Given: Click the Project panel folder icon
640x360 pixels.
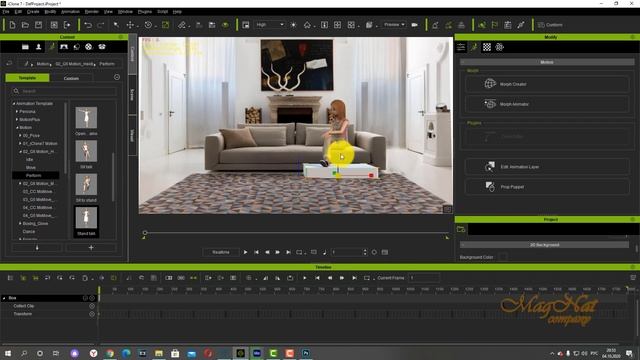Looking at the screenshot, I should click(x=461, y=229).
